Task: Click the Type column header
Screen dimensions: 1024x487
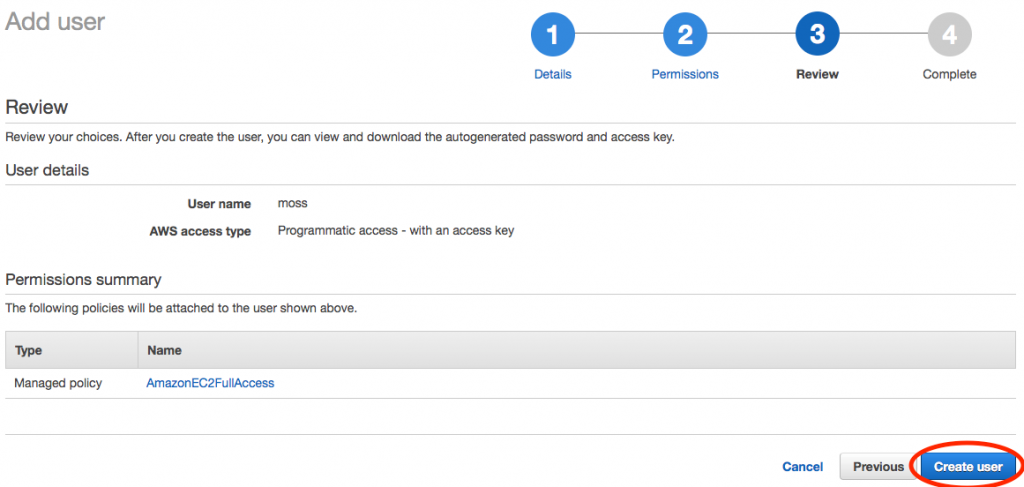Action: [28, 351]
